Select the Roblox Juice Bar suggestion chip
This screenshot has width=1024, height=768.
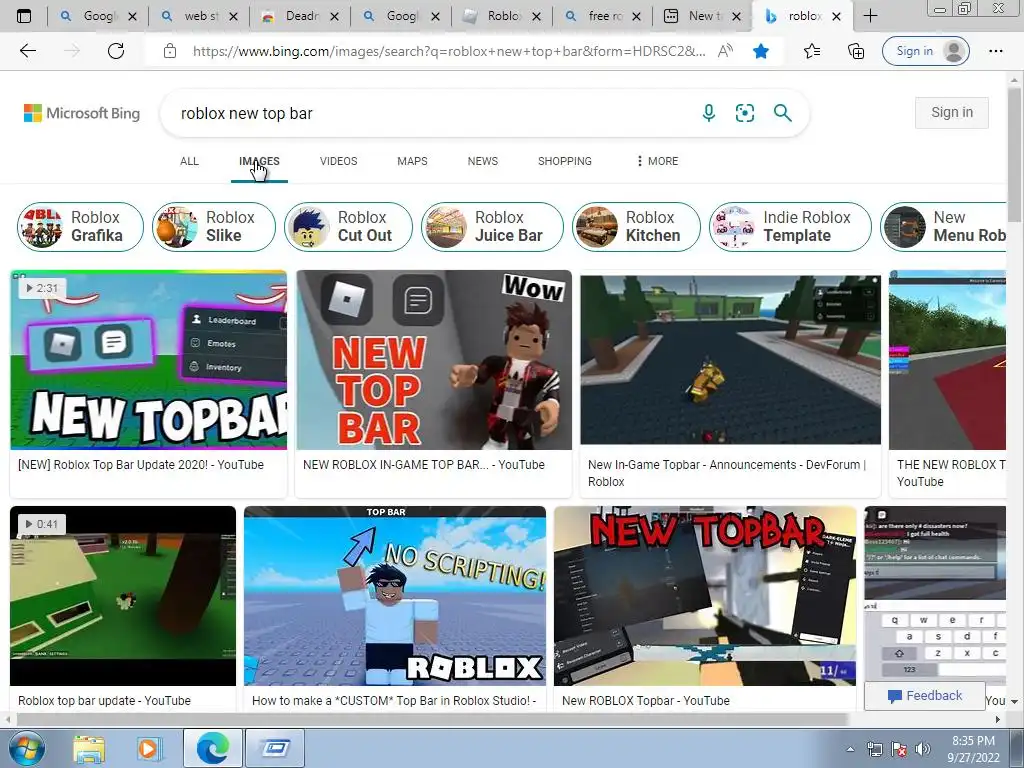492,227
